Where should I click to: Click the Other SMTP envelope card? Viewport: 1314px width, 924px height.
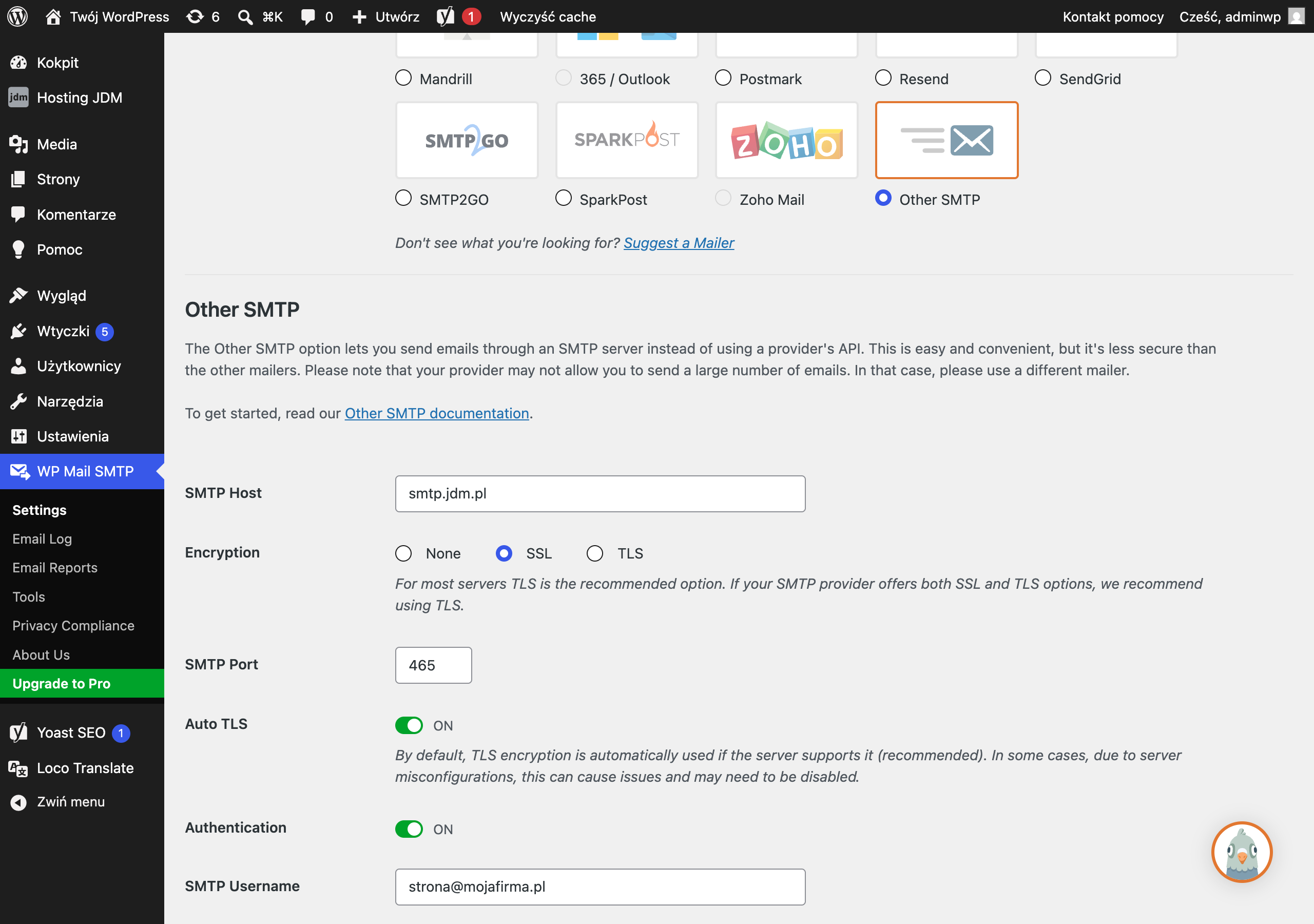[x=946, y=140]
